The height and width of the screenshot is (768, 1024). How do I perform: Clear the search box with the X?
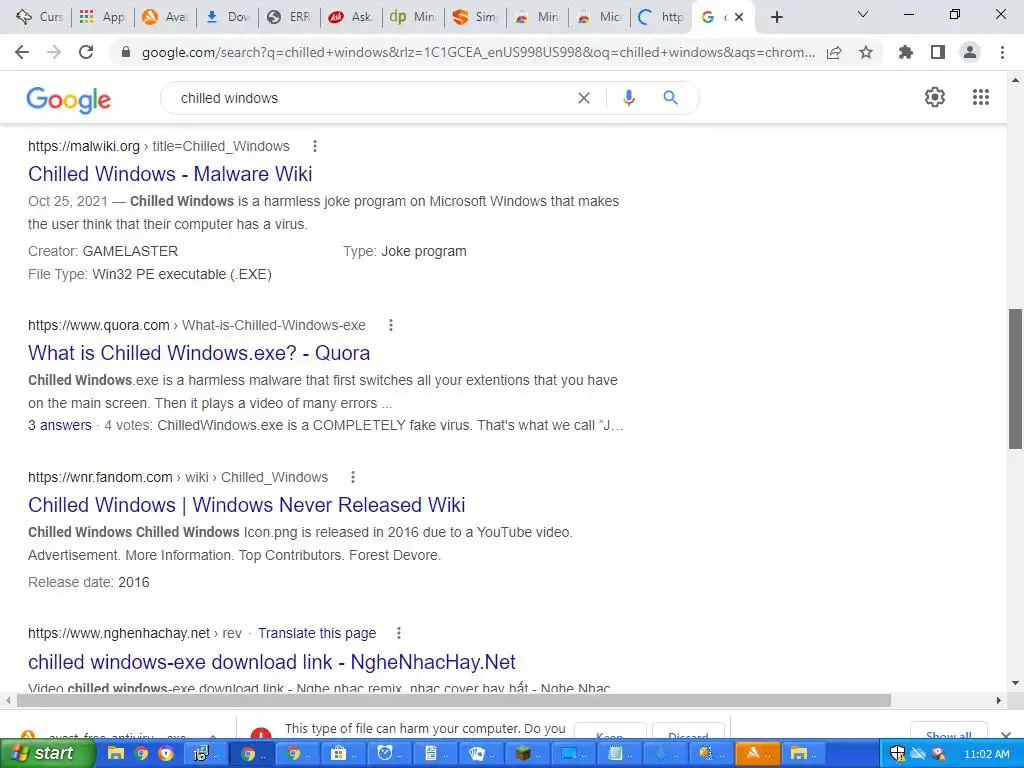click(x=584, y=98)
